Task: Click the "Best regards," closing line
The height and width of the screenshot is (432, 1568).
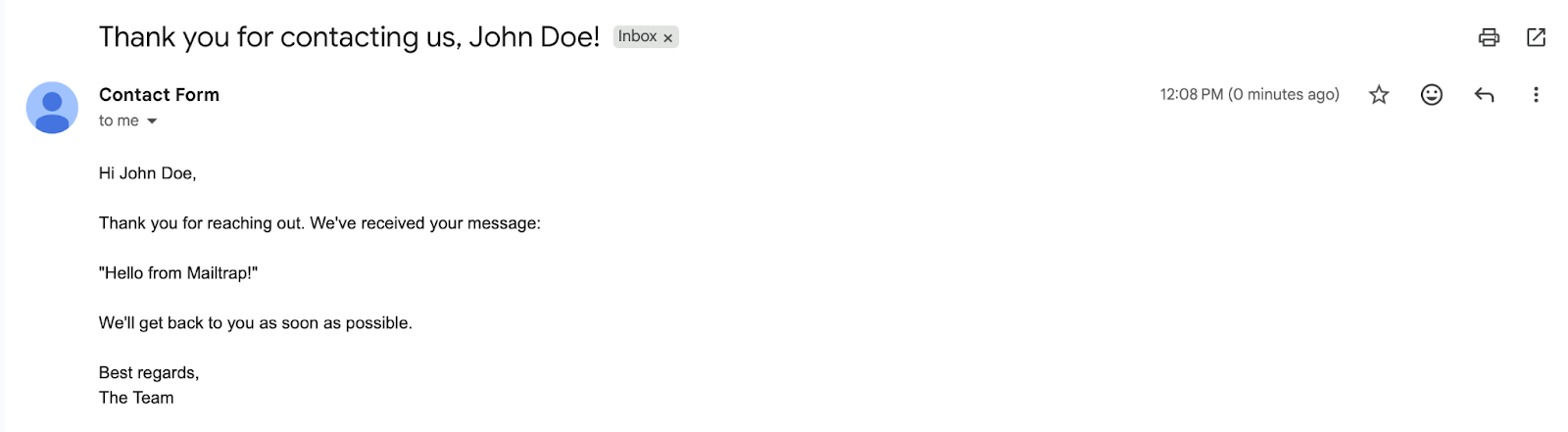Action: pos(149,373)
